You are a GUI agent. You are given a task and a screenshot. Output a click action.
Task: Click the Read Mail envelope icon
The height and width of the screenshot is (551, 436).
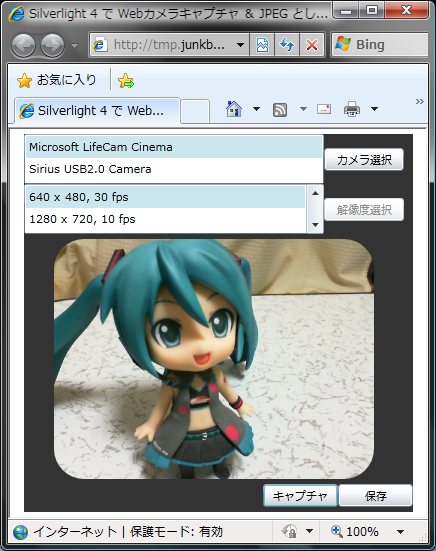click(x=324, y=109)
